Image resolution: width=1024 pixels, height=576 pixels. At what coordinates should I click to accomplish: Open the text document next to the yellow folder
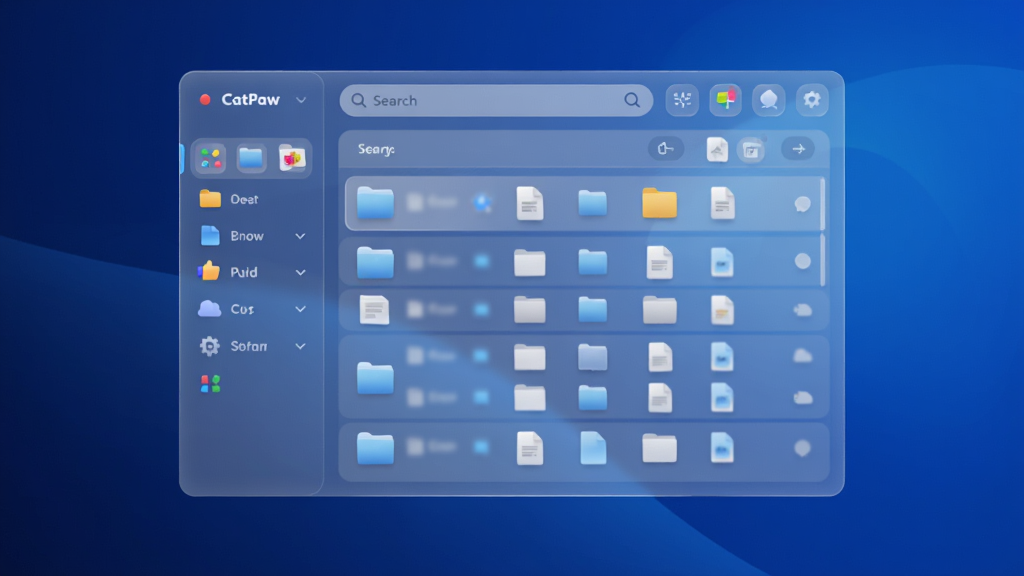[x=722, y=202]
